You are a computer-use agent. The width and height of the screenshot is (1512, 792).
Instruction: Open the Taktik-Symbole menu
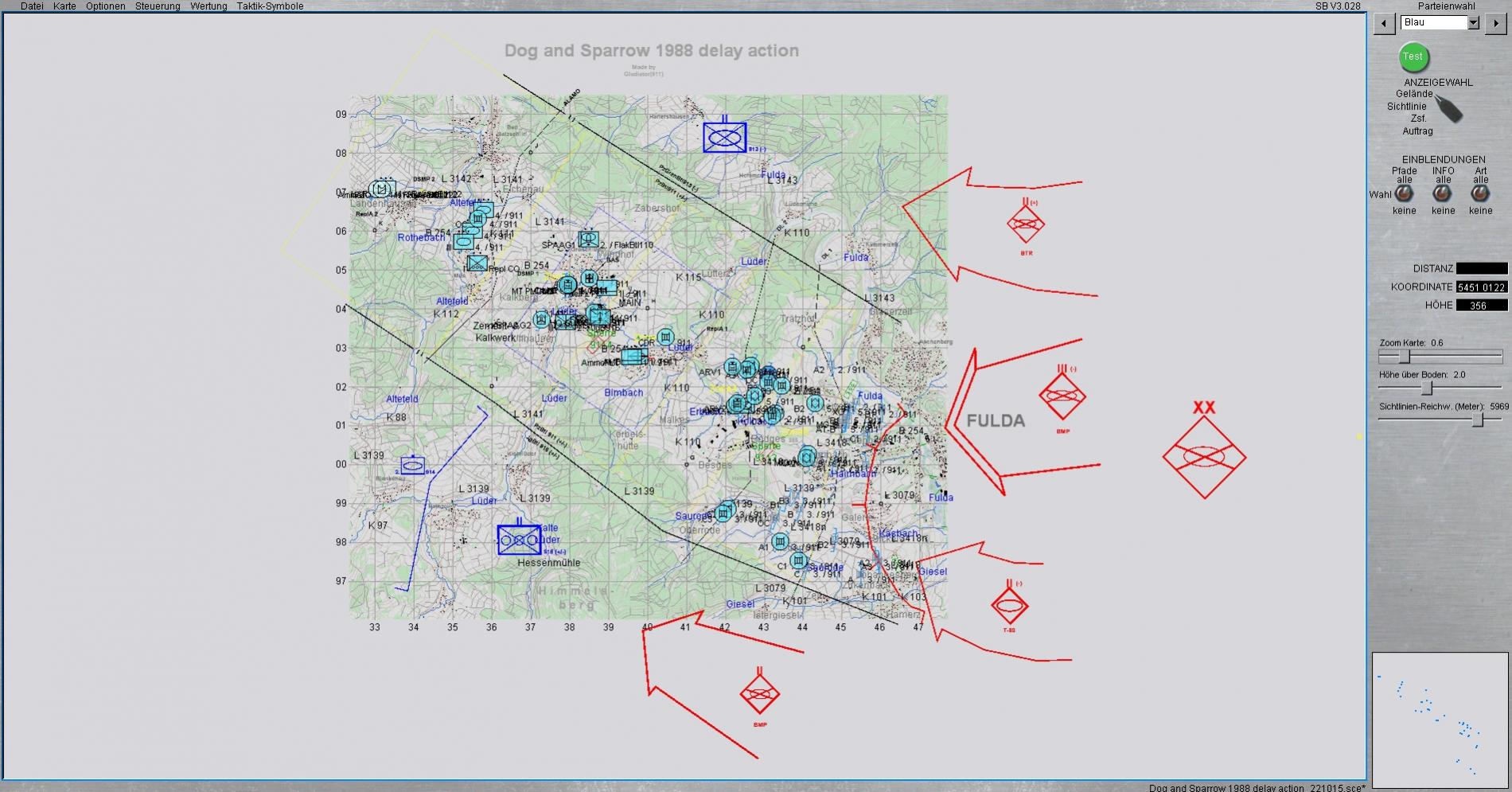(270, 6)
